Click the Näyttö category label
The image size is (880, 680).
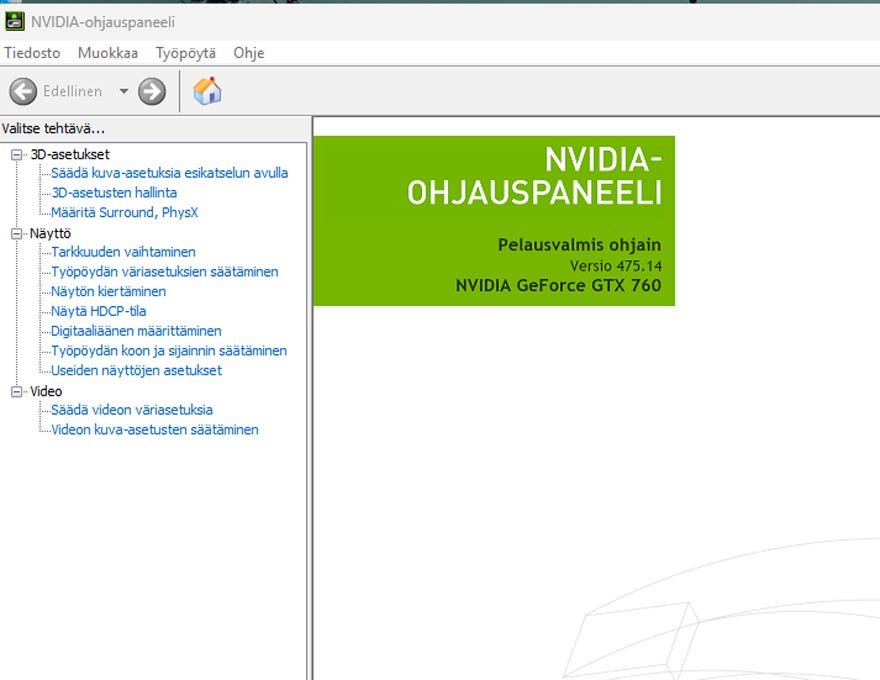click(x=50, y=233)
